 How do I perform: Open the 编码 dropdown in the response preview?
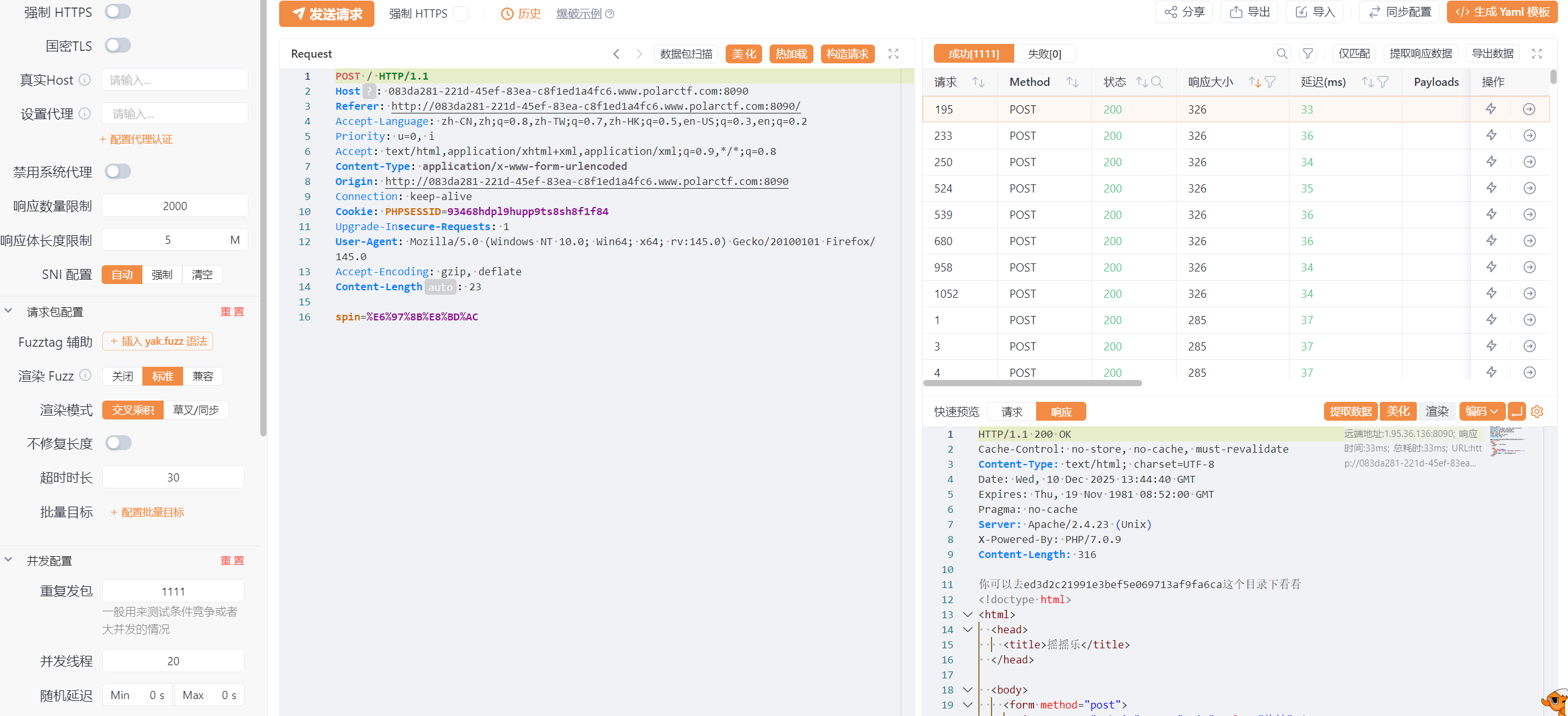1481,412
